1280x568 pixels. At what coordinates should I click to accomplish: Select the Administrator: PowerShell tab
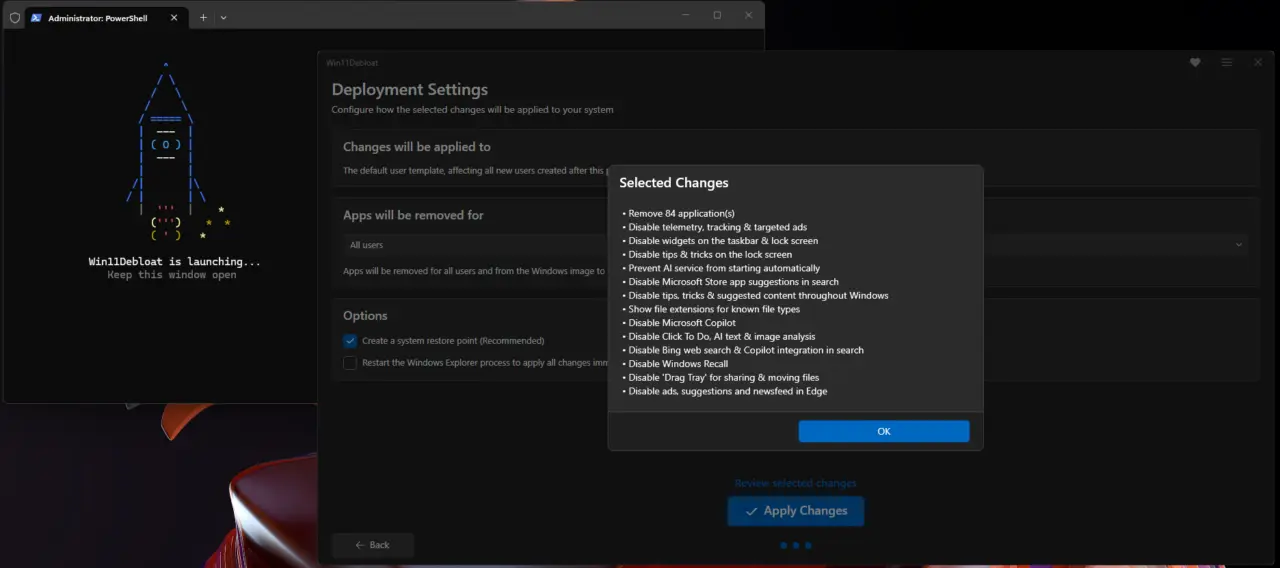pos(108,18)
